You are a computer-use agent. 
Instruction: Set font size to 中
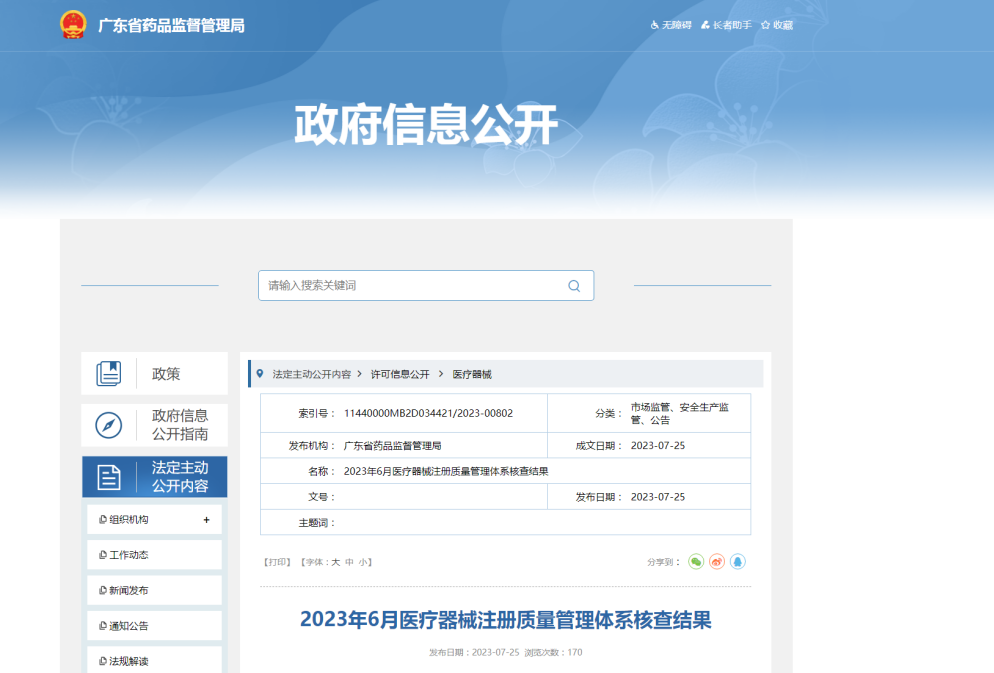tap(349, 562)
